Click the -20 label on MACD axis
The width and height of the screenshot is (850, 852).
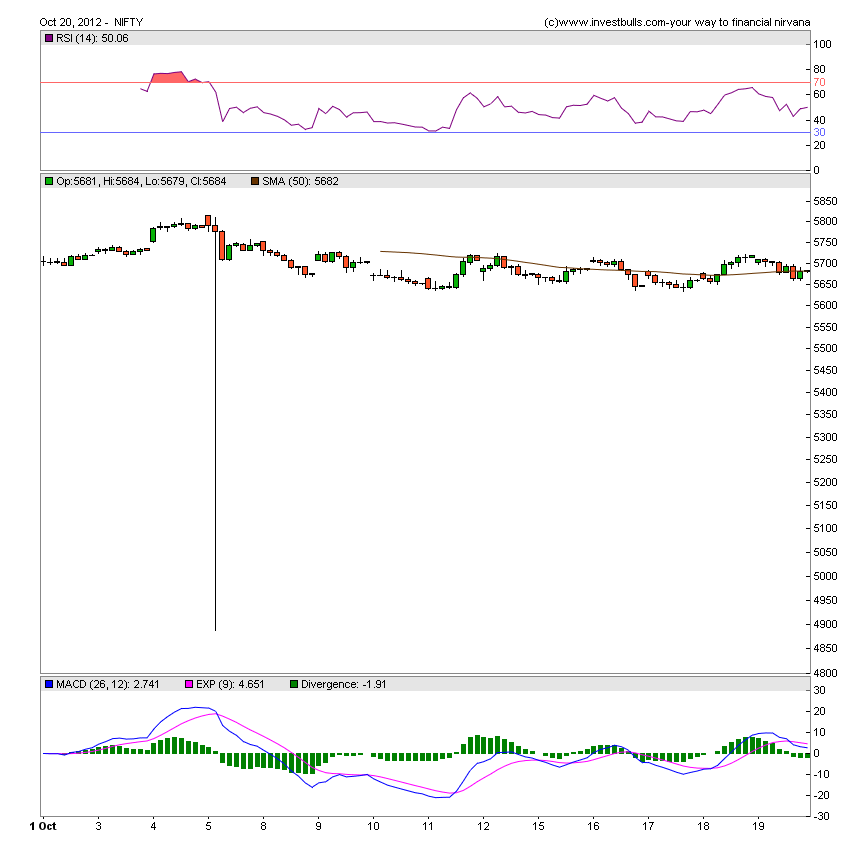(821, 795)
